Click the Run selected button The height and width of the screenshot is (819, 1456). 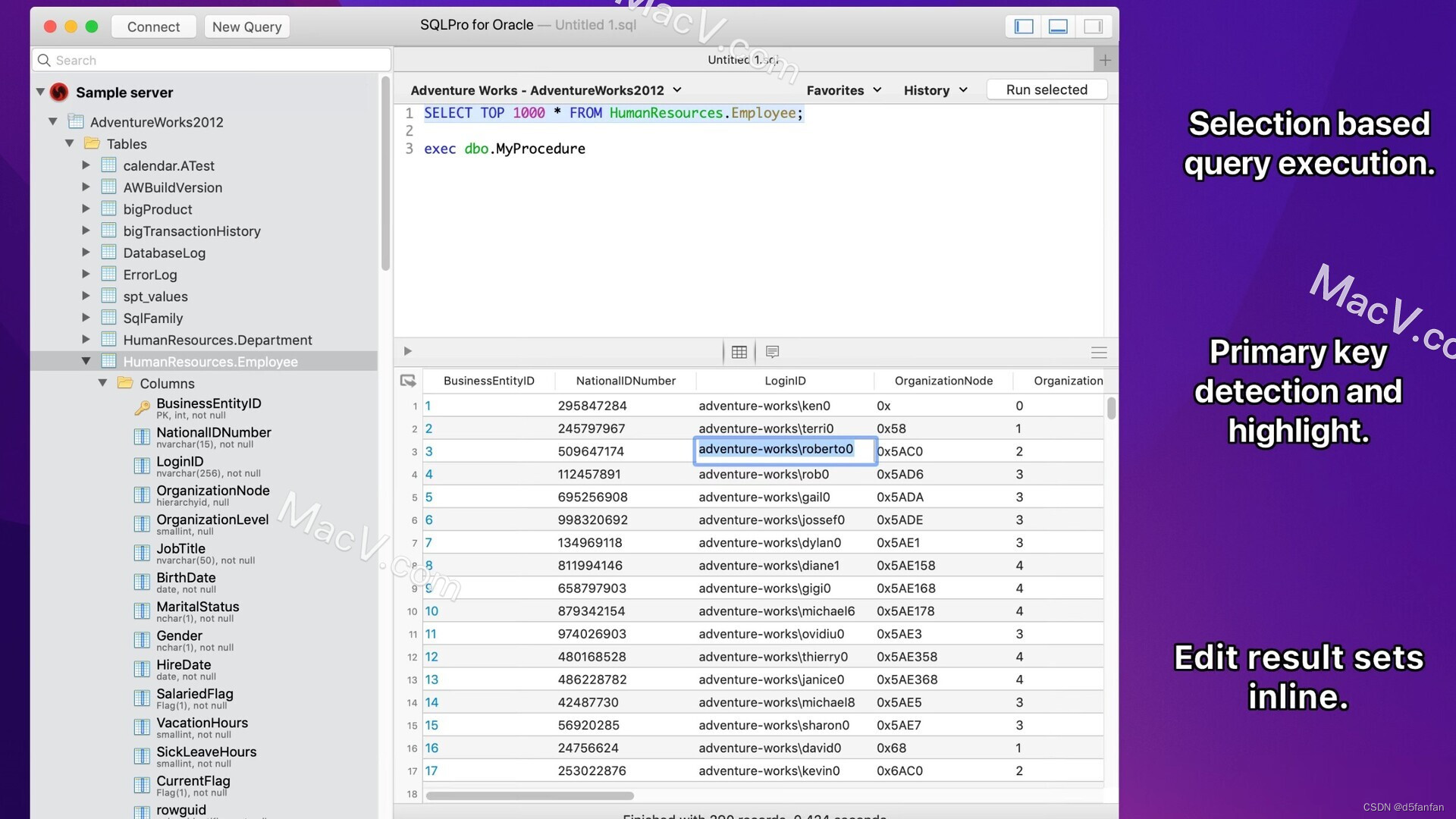[1047, 89]
